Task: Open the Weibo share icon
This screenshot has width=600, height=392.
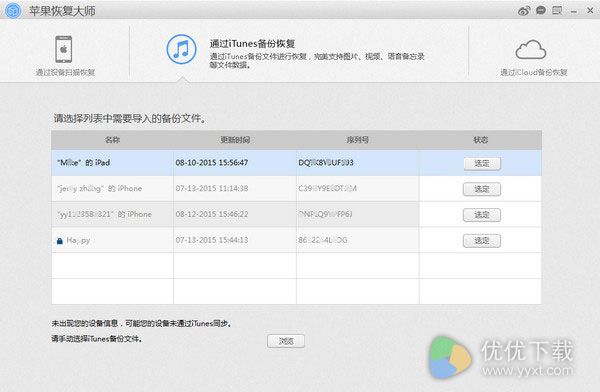Action: tap(524, 11)
